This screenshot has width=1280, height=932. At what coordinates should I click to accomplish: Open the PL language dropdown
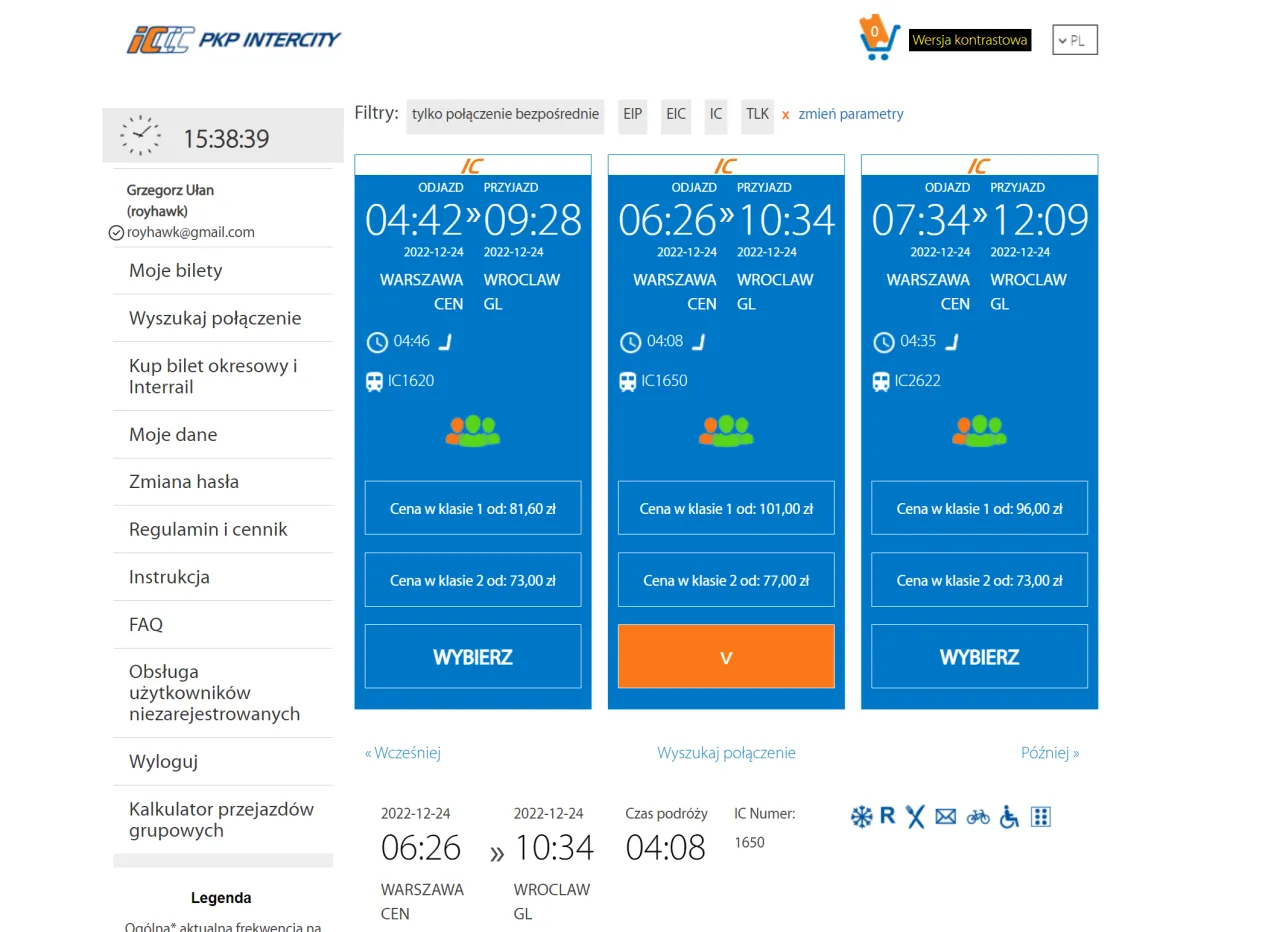coord(1074,40)
